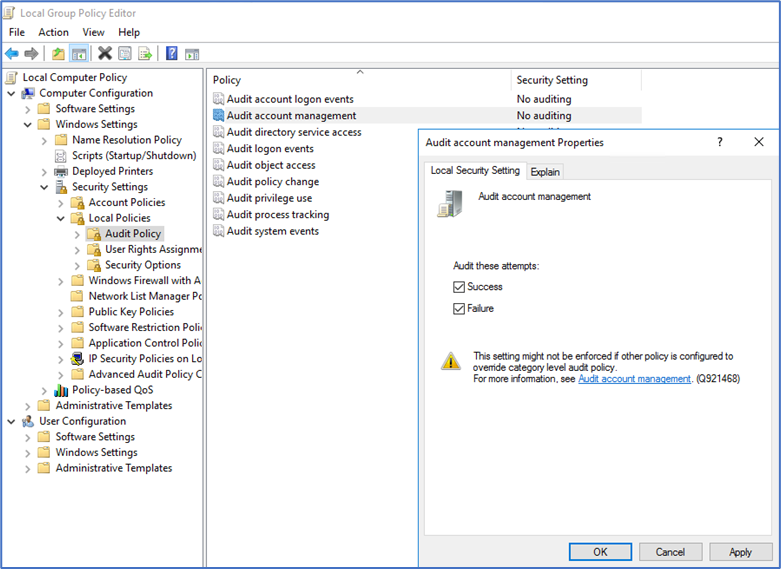The width and height of the screenshot is (781, 569).
Task: Uncheck the Success checkbox
Action: tap(460, 287)
